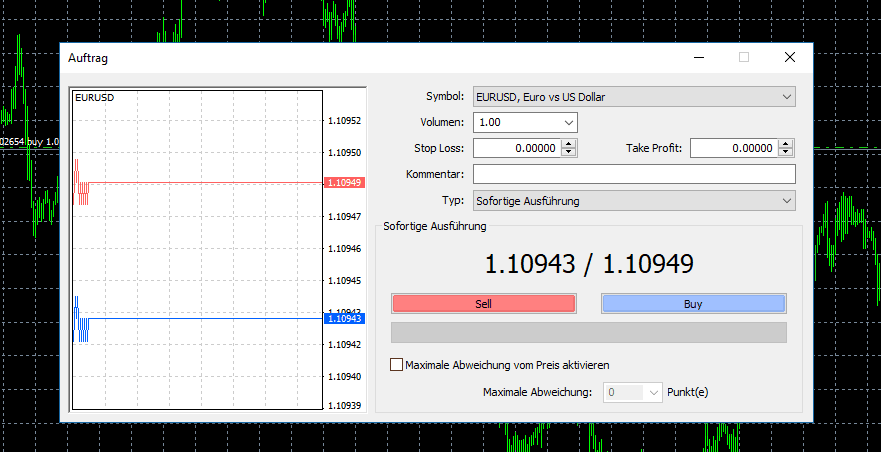The image size is (881, 452).
Task: Focus the Kommentar text field
Action: point(634,174)
